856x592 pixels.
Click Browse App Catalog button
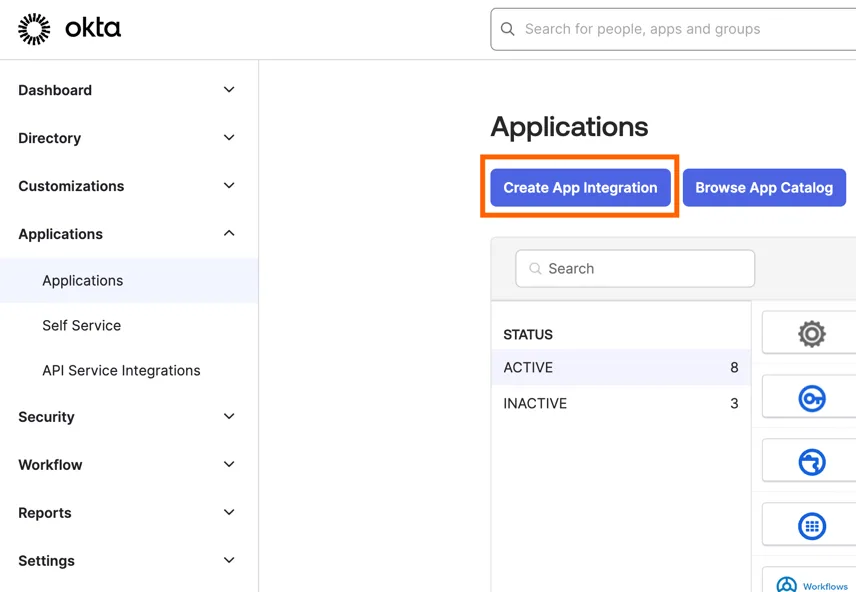pyautogui.click(x=764, y=187)
